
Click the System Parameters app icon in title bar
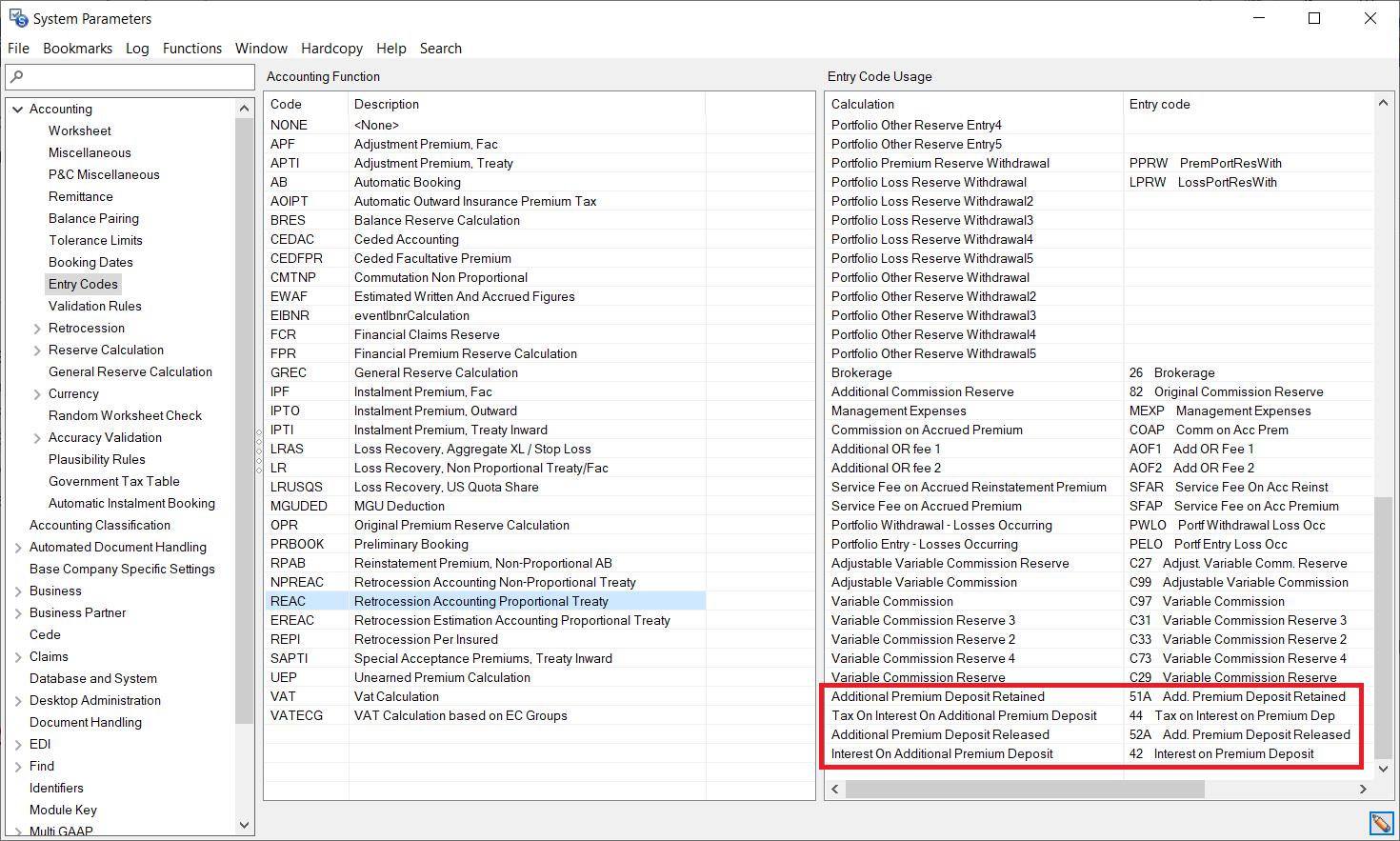point(18,19)
